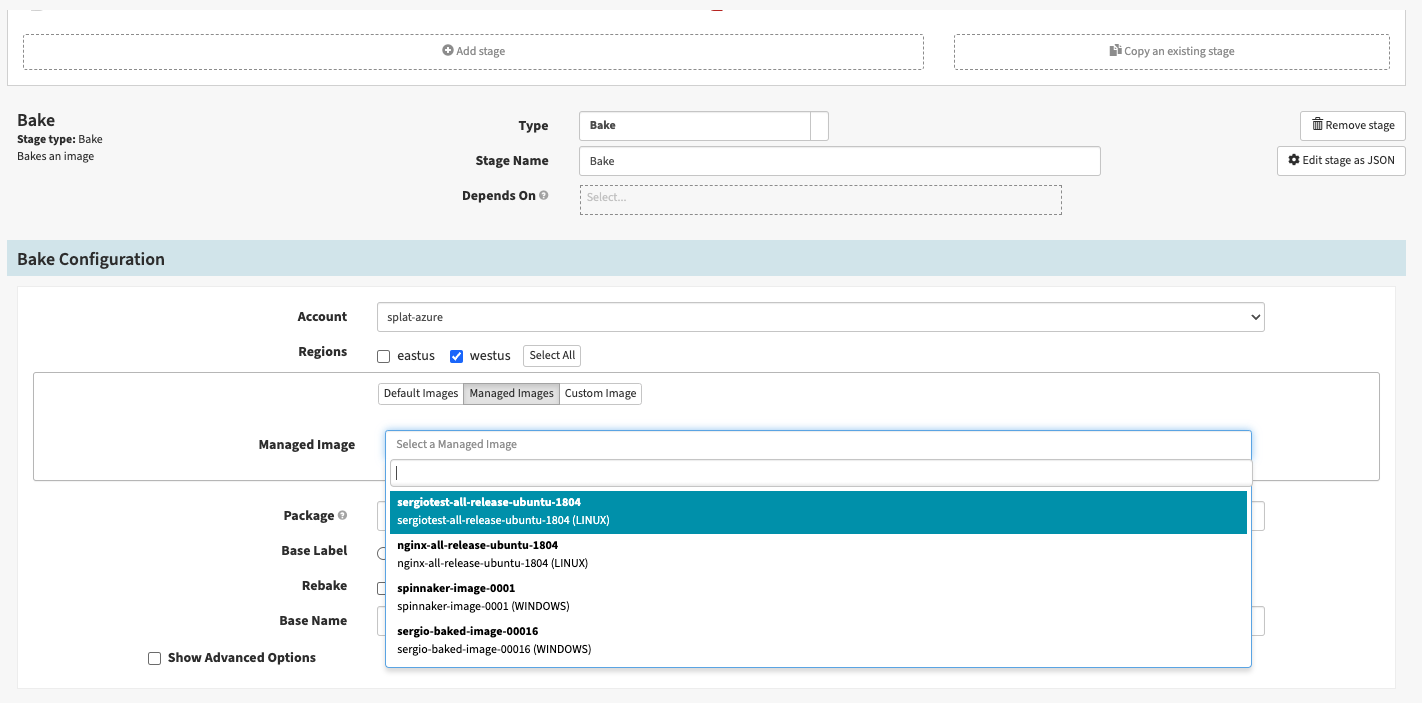This screenshot has height=703, width=1422.
Task: Click the gear icon on Edit stage as JSON
Action: [1294, 160]
